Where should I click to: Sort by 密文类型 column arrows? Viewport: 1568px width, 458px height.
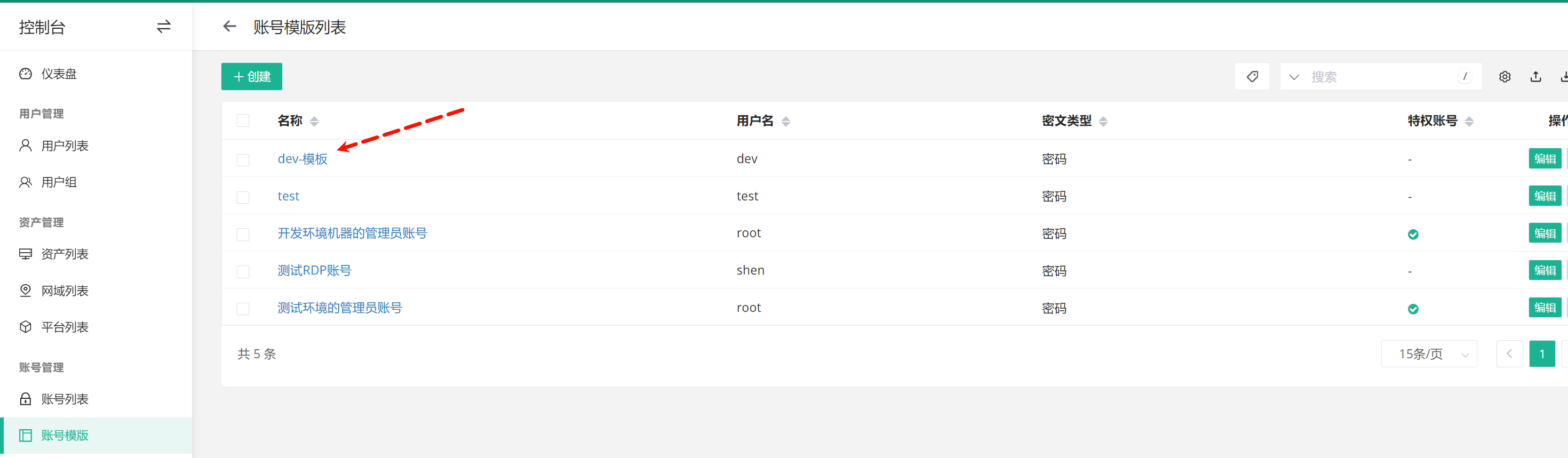(x=1103, y=122)
